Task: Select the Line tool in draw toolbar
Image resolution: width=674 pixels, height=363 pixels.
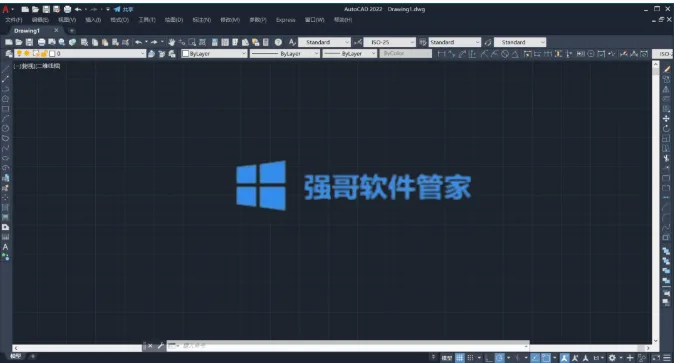Action: [6, 69]
